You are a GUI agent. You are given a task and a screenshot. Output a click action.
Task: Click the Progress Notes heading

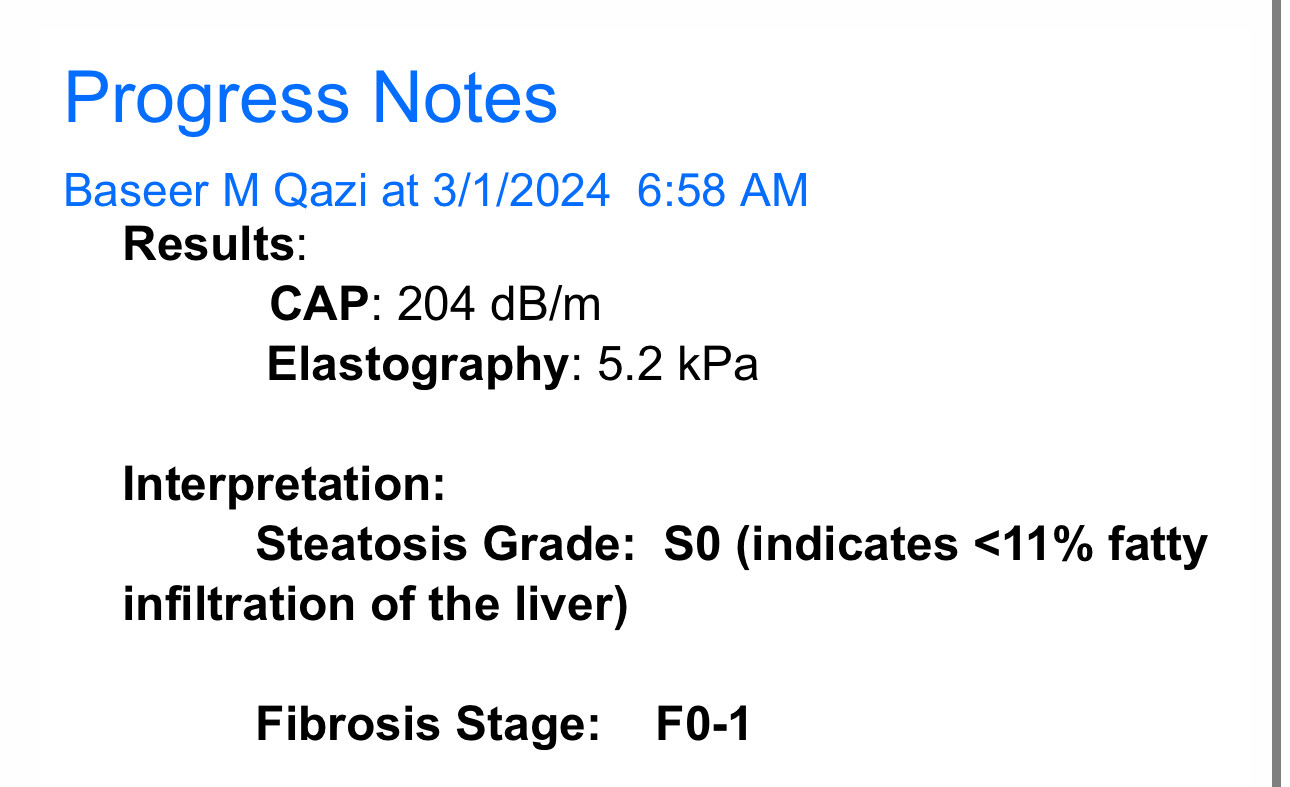click(310, 98)
